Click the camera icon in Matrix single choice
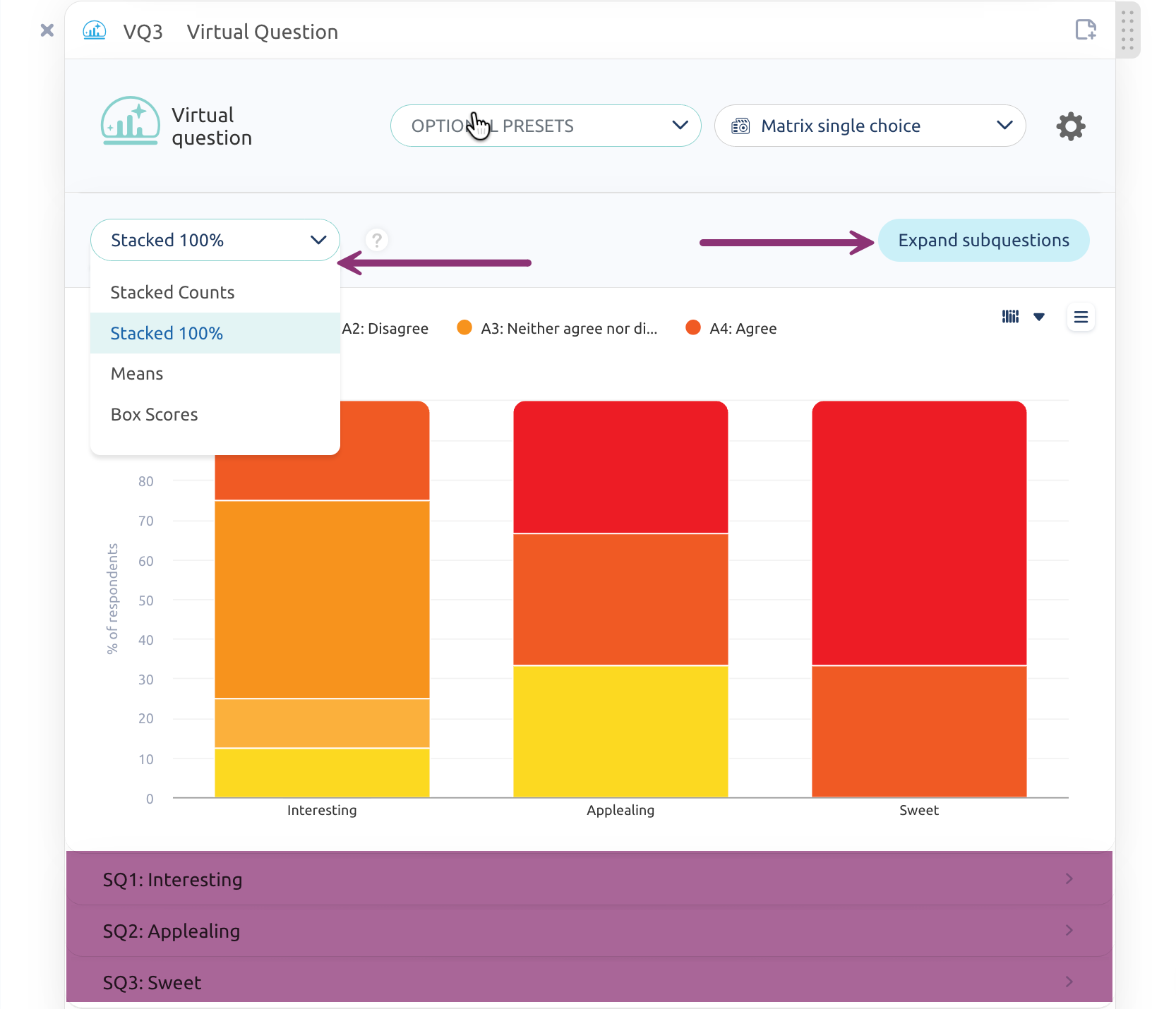The image size is (1176, 1009). [740, 126]
